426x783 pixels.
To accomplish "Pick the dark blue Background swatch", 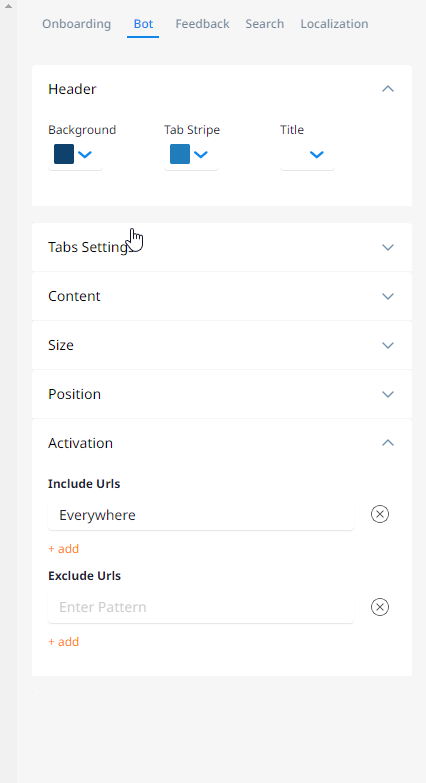I will [64, 154].
